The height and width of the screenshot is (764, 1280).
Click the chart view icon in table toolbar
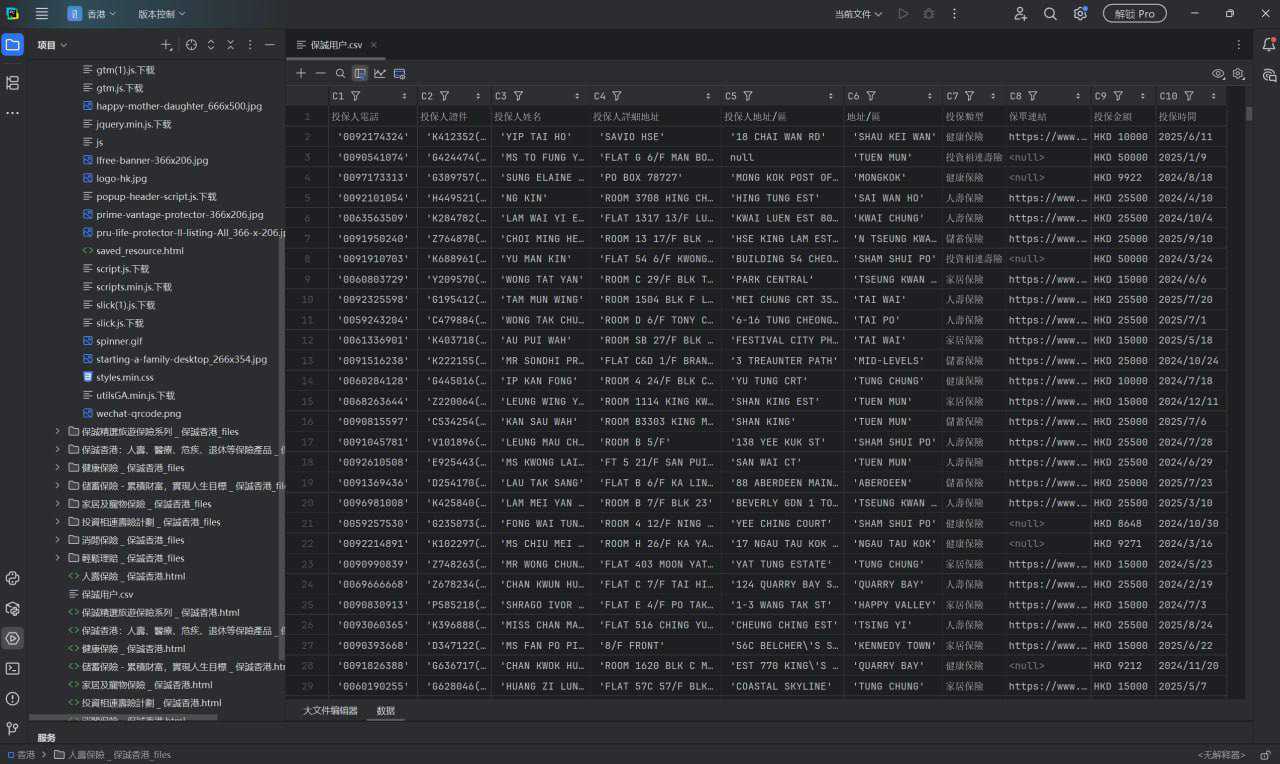[x=380, y=73]
